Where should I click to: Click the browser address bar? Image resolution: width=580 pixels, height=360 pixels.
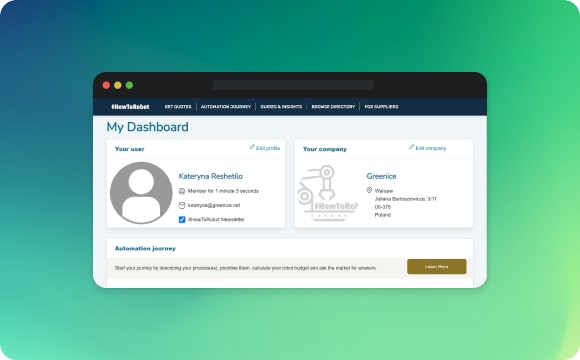tap(293, 85)
